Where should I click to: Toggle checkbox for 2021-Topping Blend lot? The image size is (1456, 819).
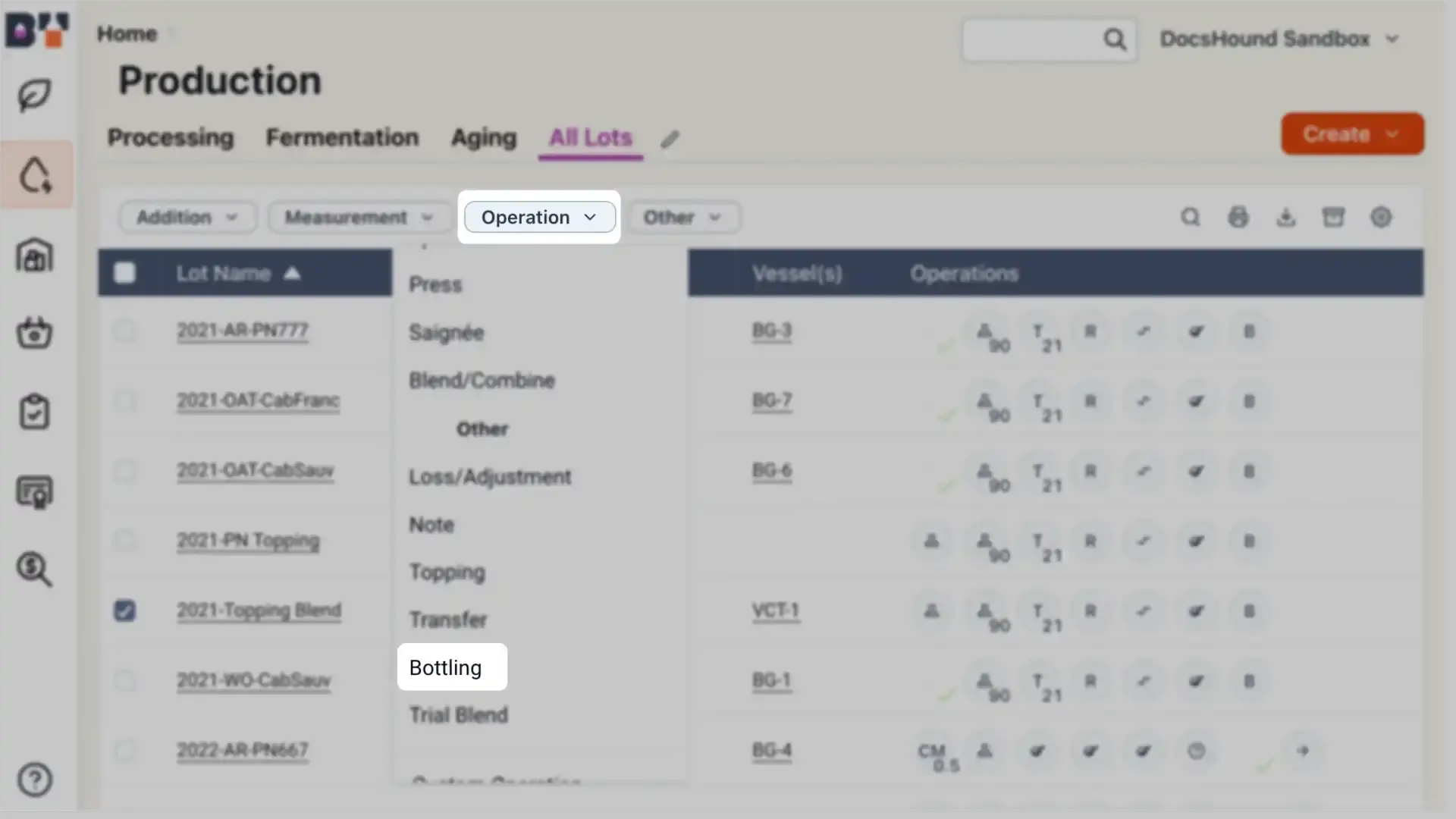(x=125, y=611)
